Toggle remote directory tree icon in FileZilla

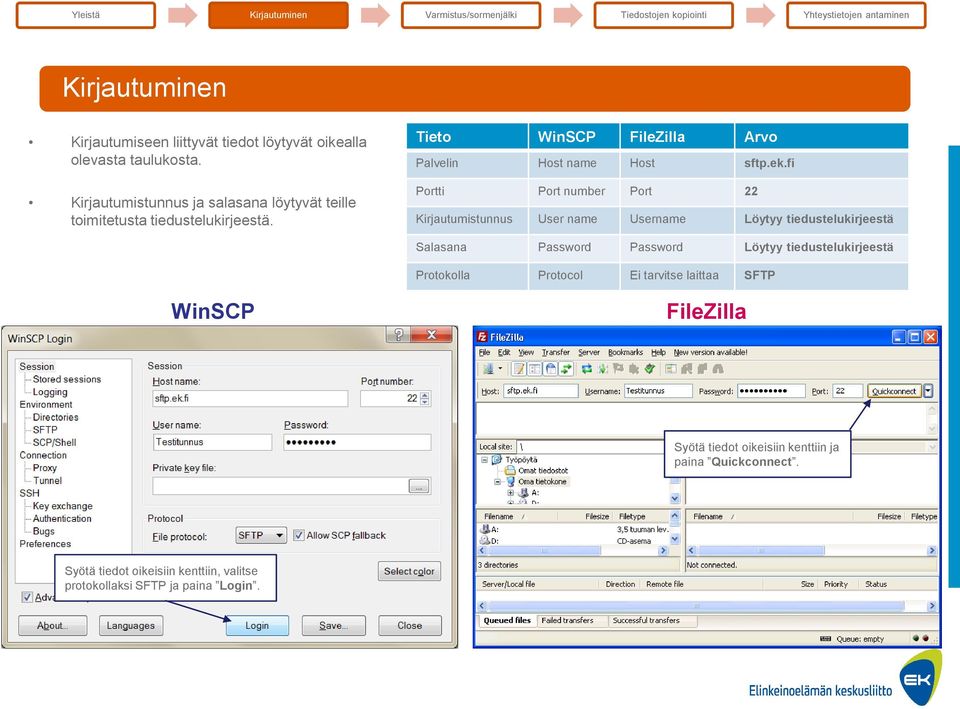pos(551,369)
